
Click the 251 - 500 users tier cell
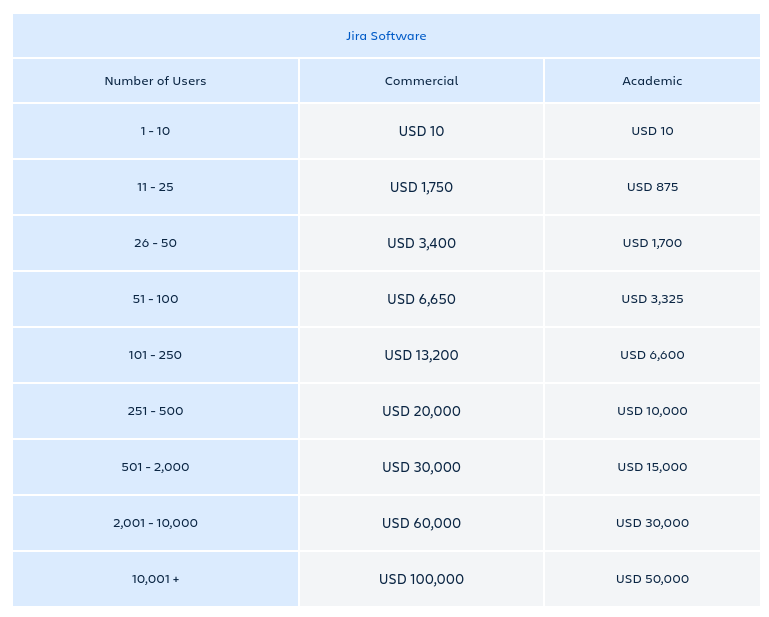tap(155, 411)
